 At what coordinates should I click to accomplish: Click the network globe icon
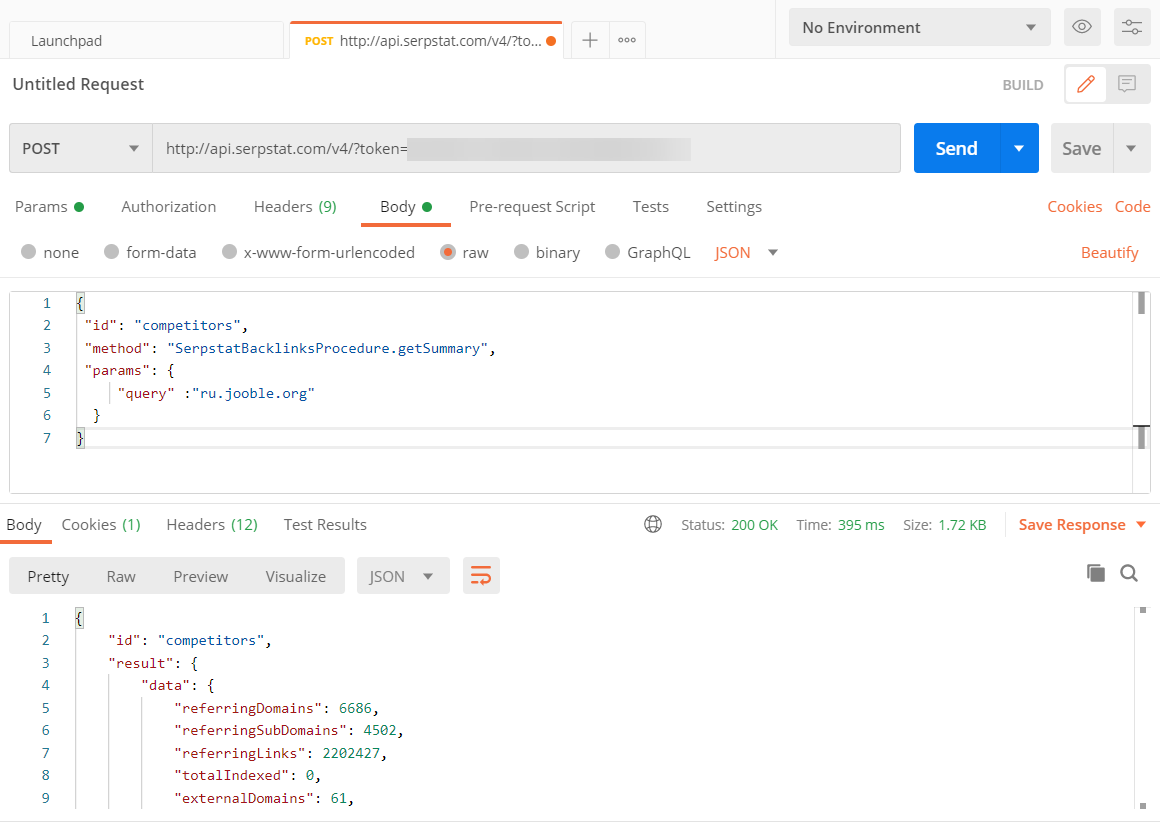click(652, 525)
